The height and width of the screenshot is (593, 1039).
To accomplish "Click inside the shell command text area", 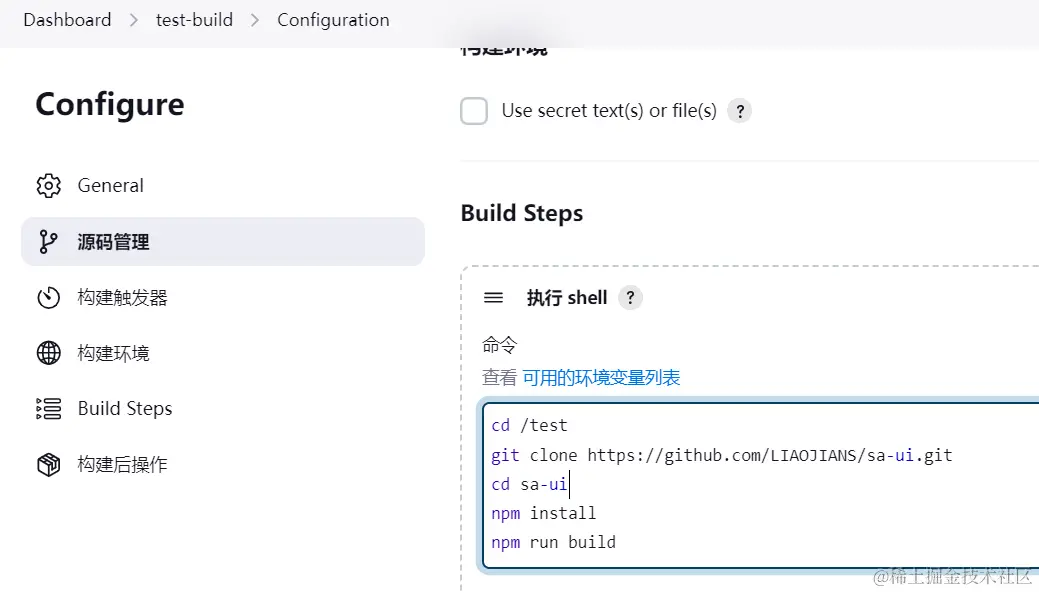I will 761,485.
